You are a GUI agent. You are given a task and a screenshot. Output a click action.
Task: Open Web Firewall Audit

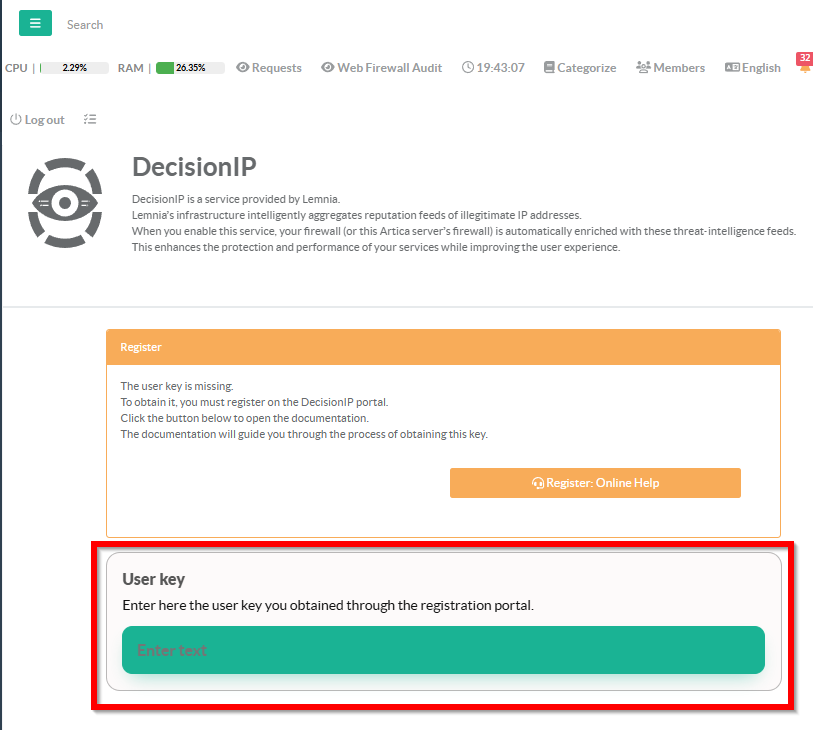click(381, 68)
